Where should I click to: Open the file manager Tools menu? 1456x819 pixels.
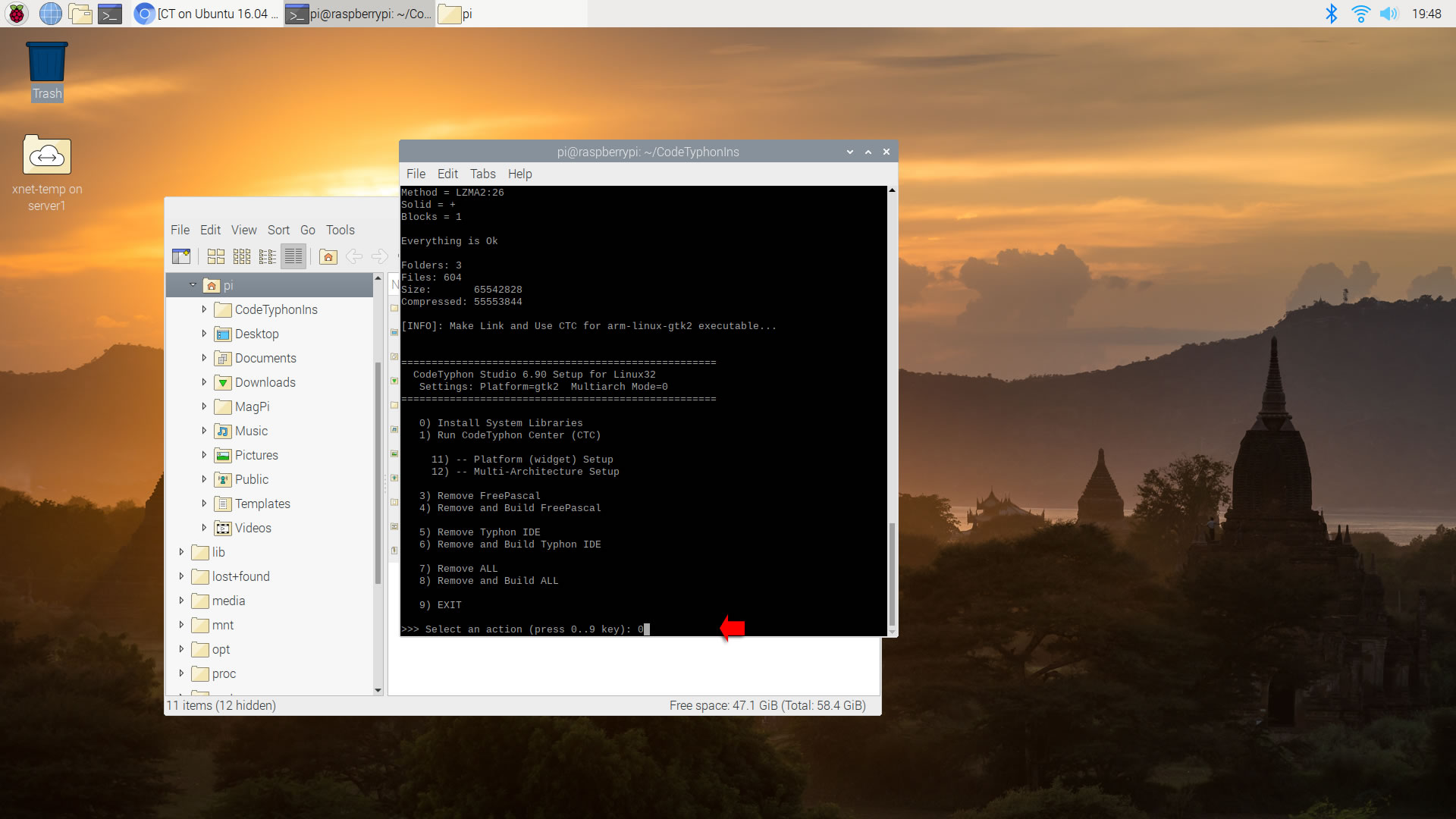340,230
